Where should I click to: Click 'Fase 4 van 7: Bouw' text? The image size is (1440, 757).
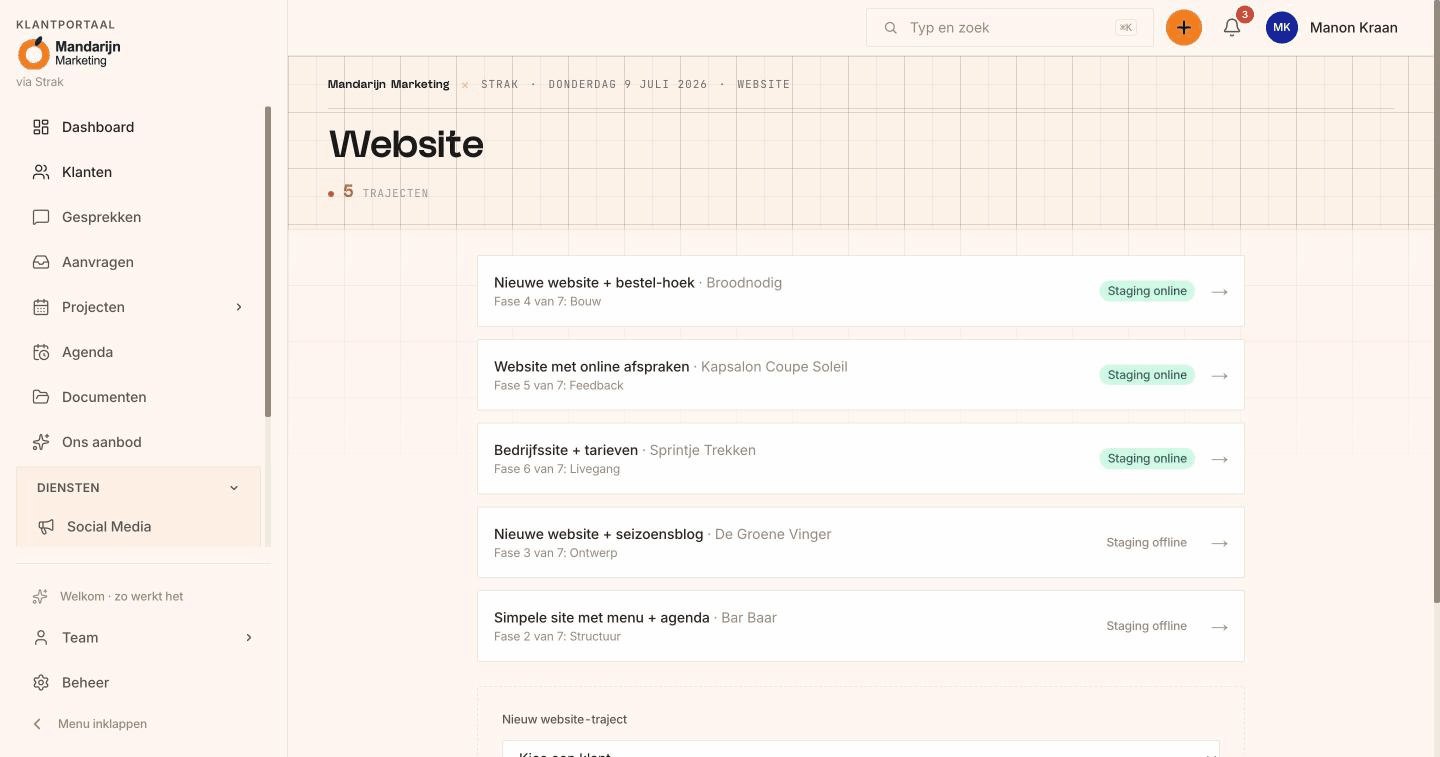click(547, 302)
